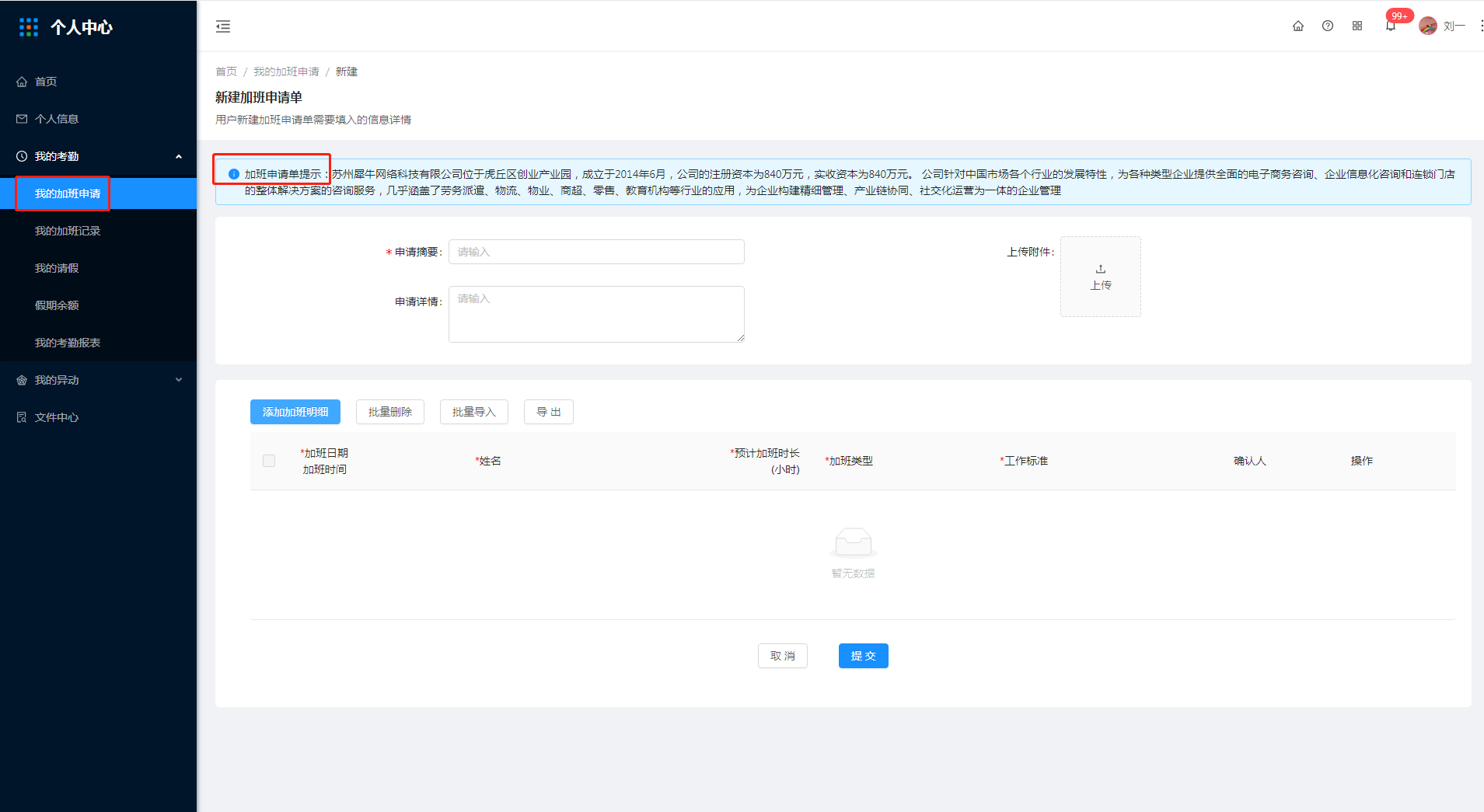Click the 批量导入 button
1484x812 pixels.
tap(474, 412)
